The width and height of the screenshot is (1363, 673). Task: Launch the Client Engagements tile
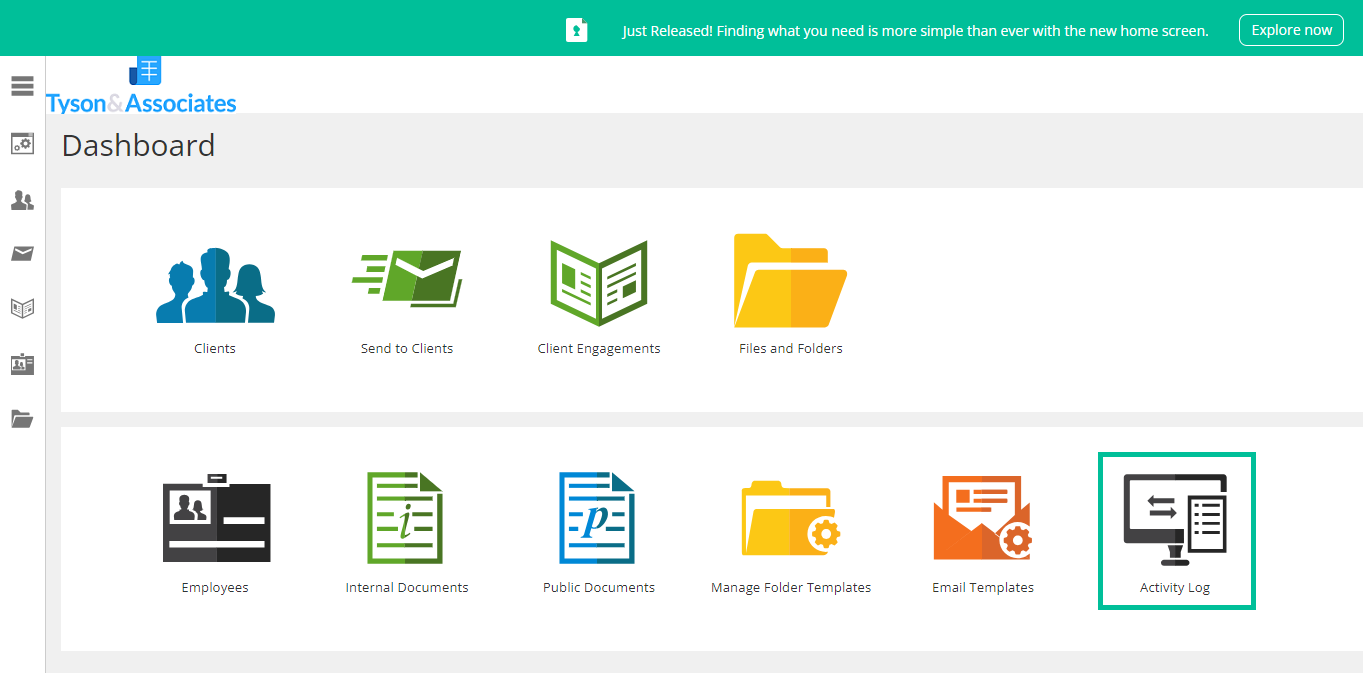(599, 283)
